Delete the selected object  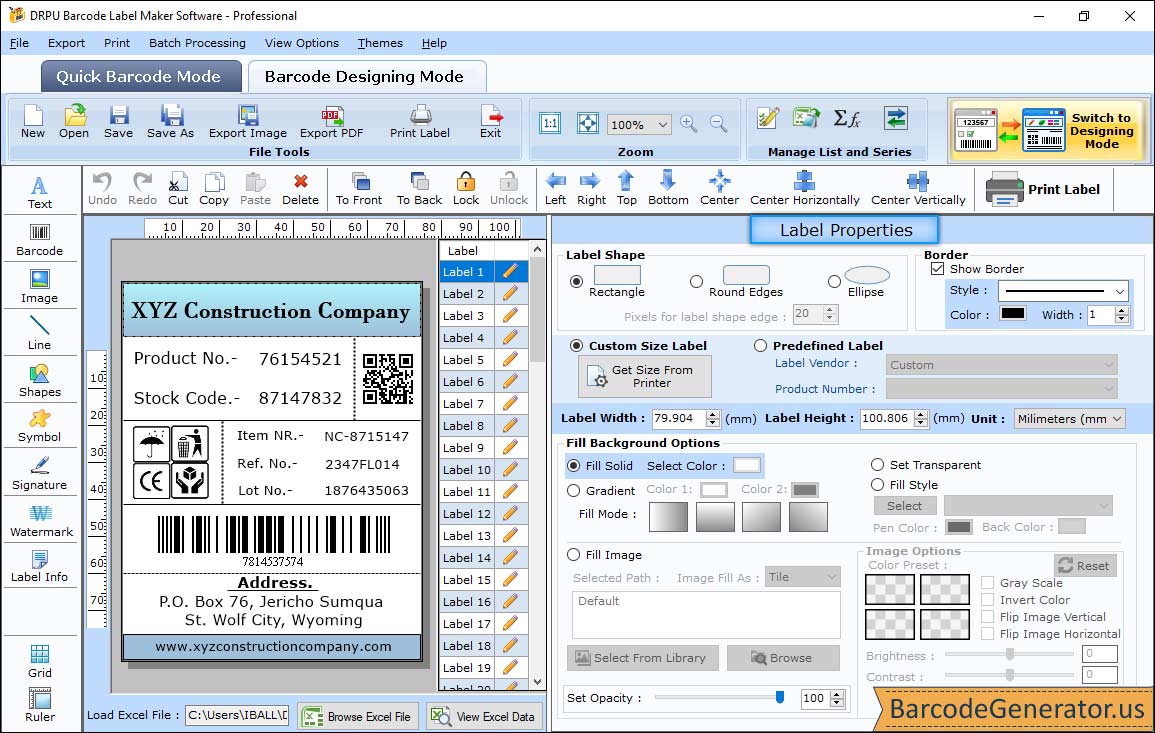tap(301, 189)
